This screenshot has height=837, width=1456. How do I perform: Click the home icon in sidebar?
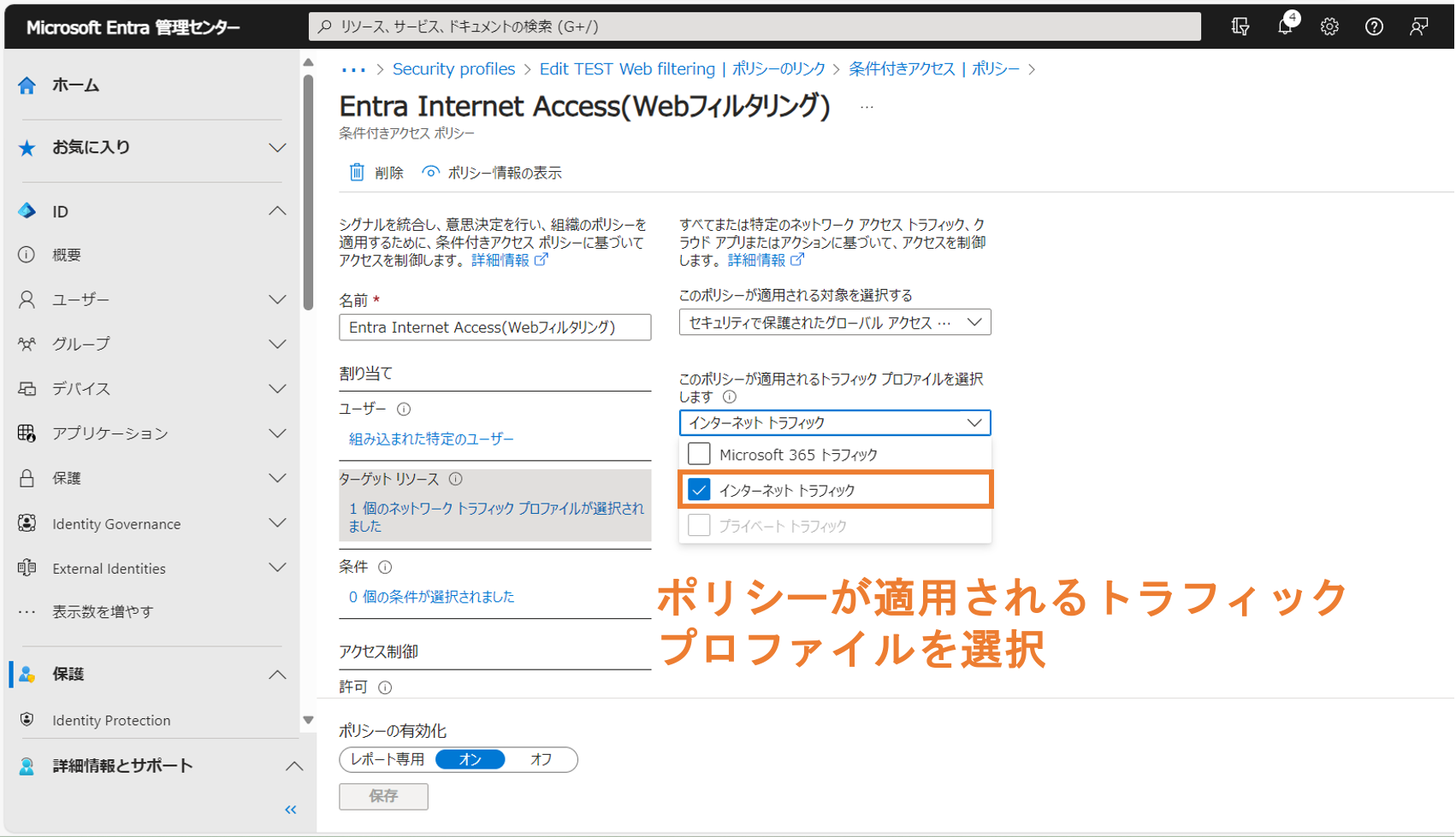[27, 85]
